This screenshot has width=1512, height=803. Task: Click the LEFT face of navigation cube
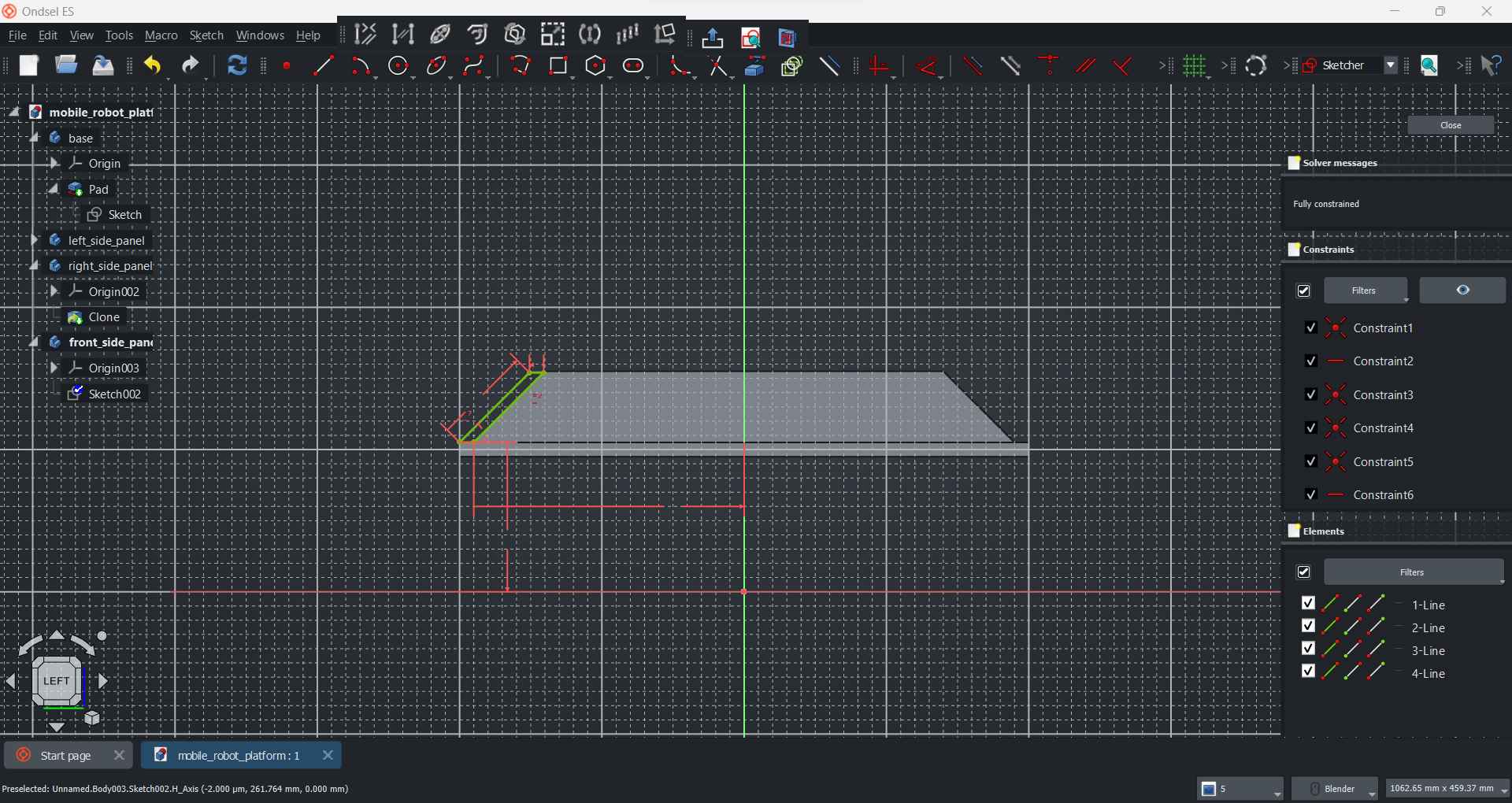point(57,680)
